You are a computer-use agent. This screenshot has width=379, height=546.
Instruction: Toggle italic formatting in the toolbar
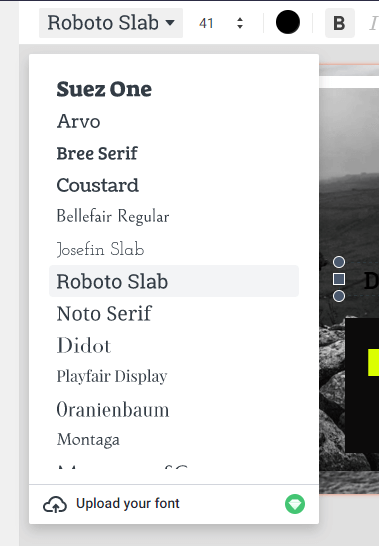[x=373, y=23]
